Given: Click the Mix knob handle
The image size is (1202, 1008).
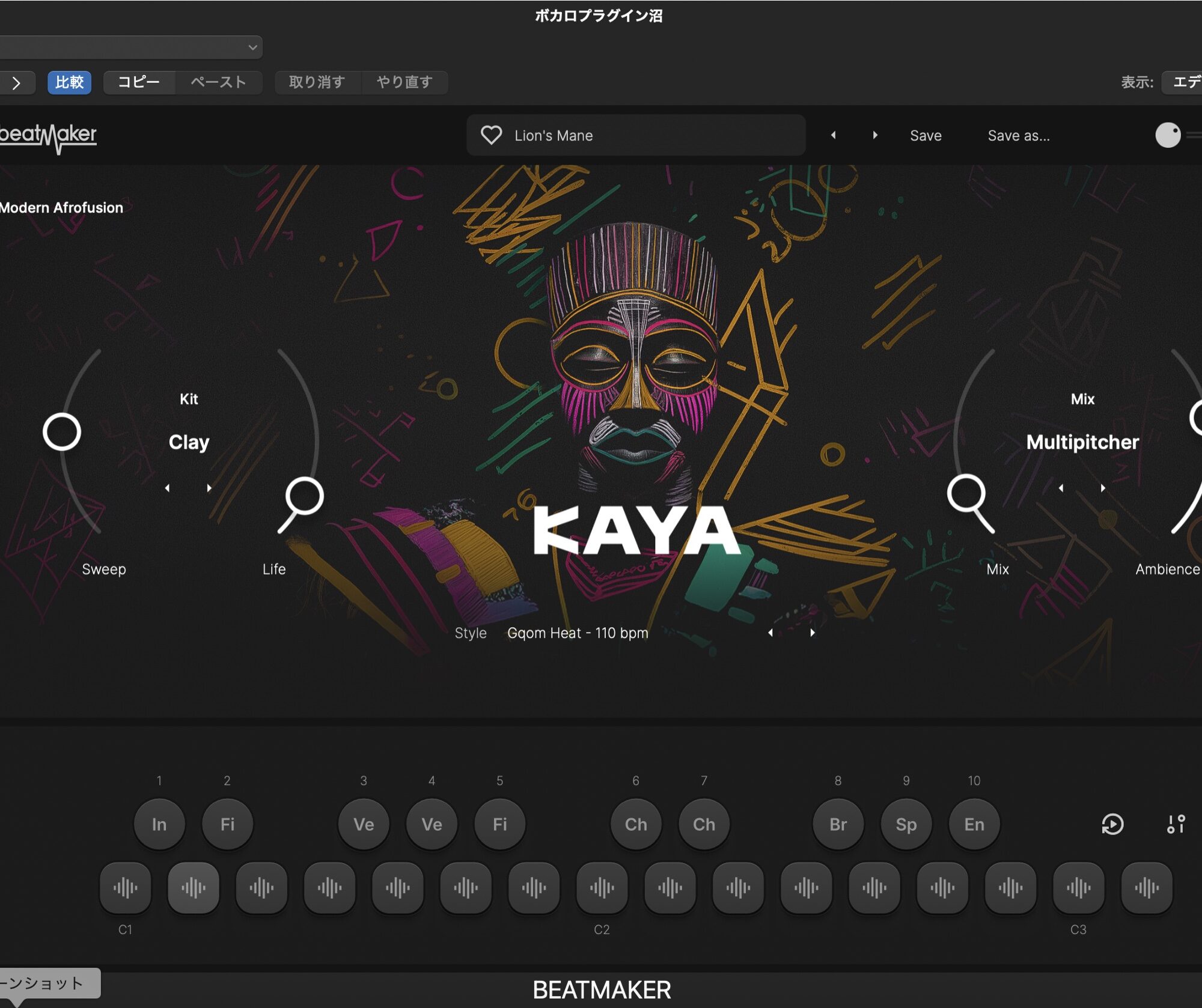Looking at the screenshot, I should pos(966,494).
